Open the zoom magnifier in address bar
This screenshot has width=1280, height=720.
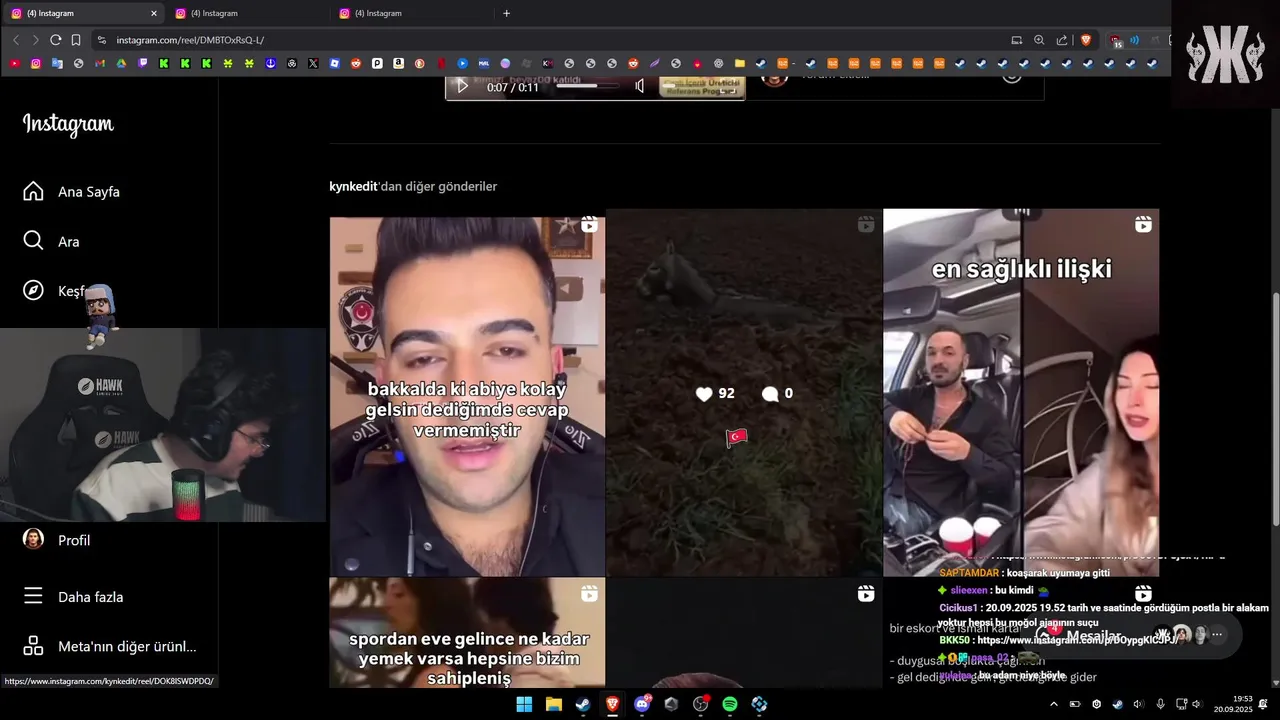[x=1039, y=40]
